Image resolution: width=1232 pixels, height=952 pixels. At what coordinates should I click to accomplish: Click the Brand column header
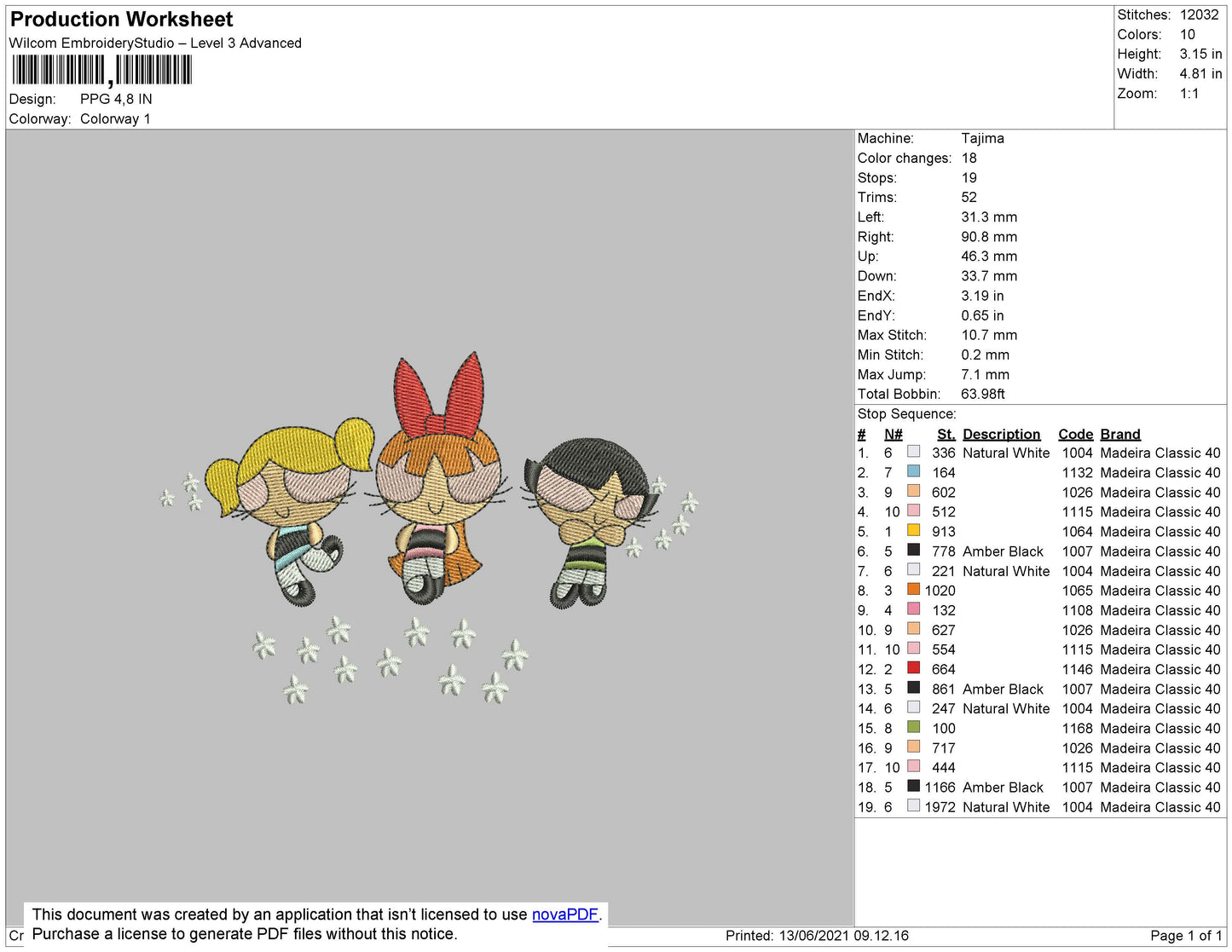1119,434
